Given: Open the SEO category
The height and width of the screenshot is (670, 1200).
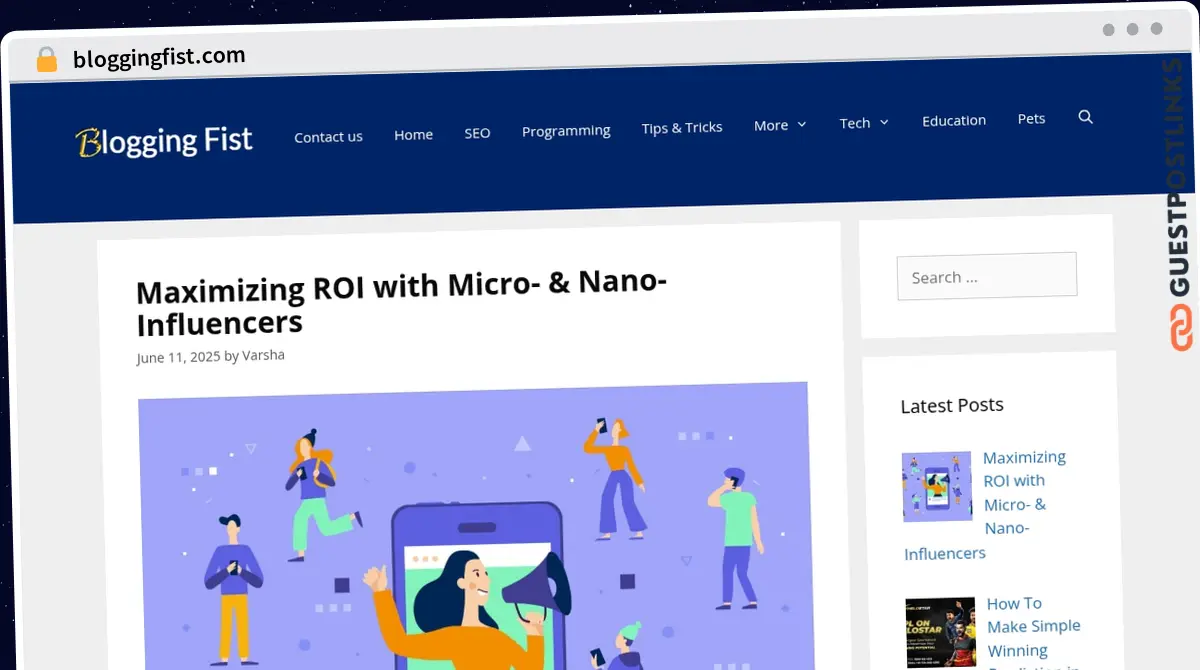Looking at the screenshot, I should click(477, 133).
